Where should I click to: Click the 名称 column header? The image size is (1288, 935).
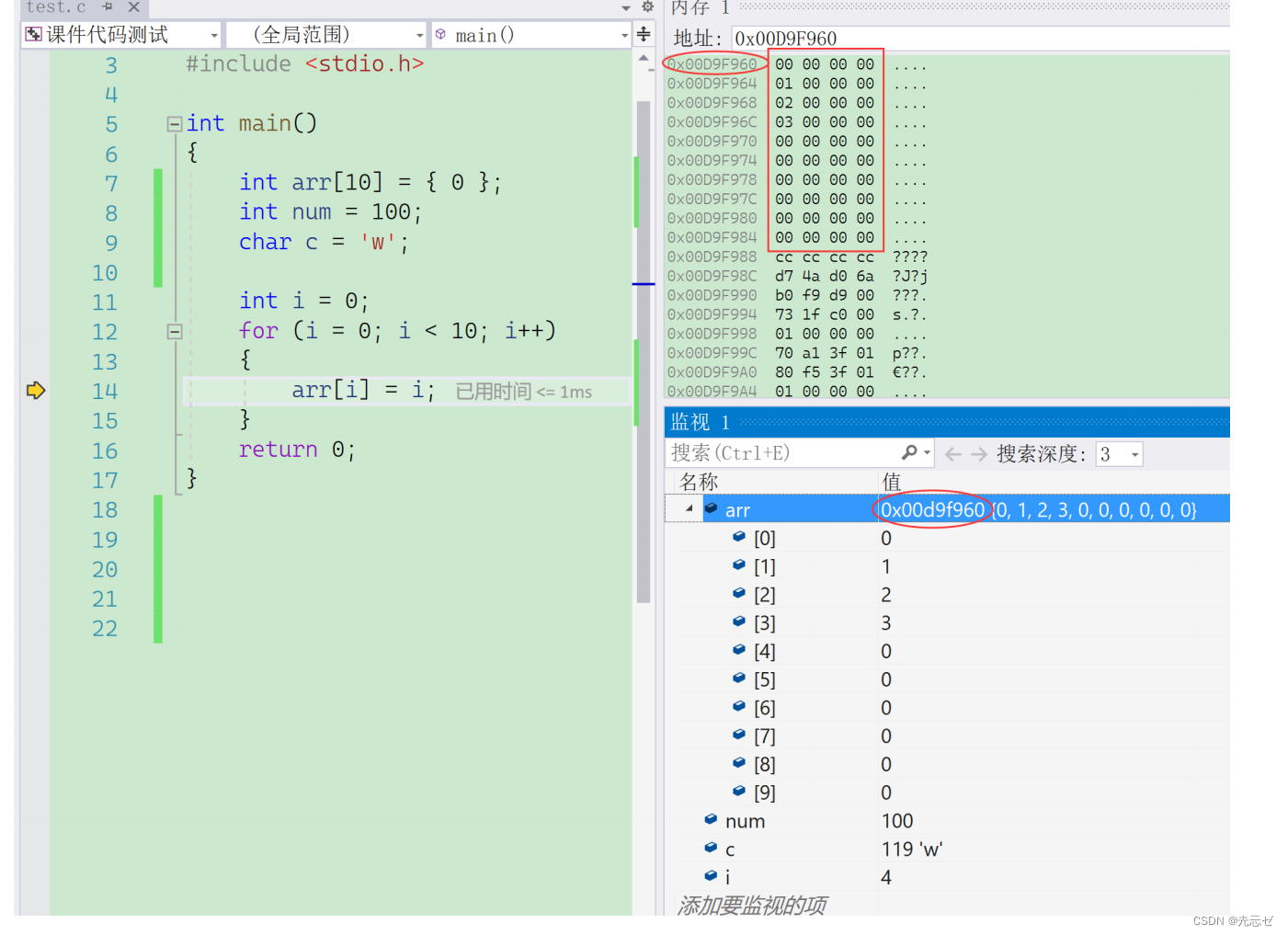(x=699, y=482)
